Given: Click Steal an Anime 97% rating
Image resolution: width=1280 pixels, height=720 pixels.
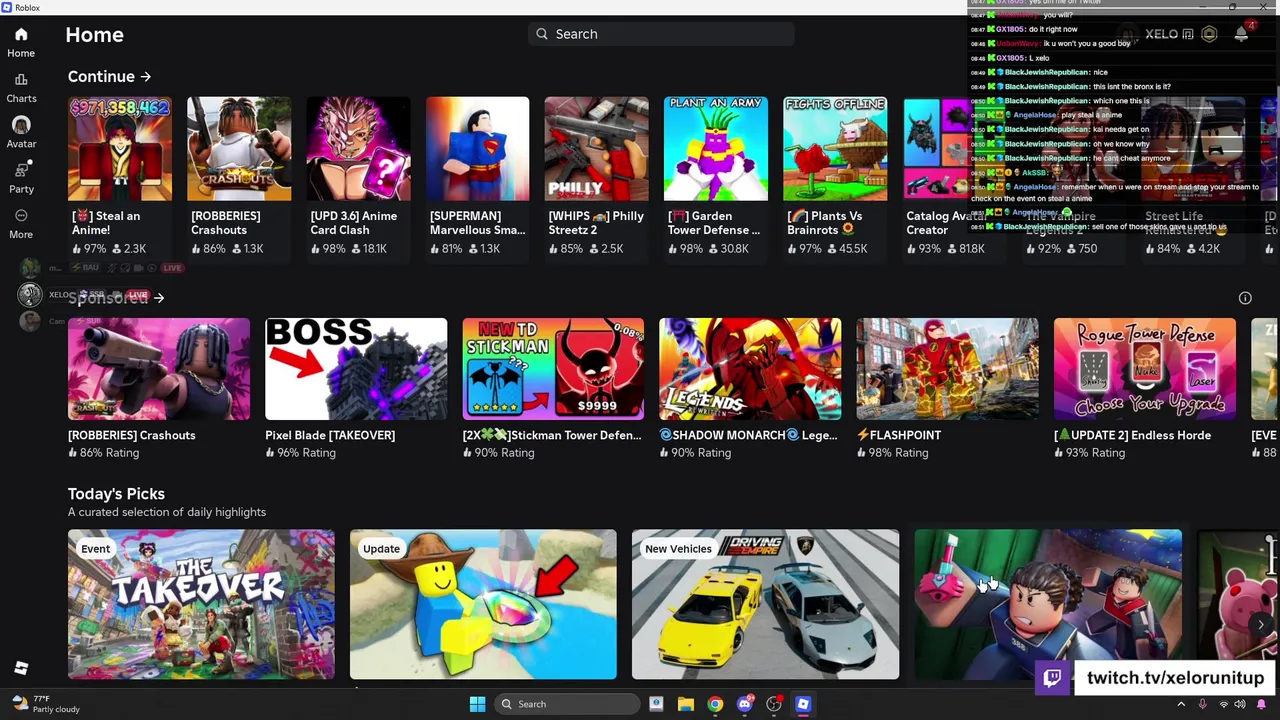Looking at the screenshot, I should [x=89, y=249].
